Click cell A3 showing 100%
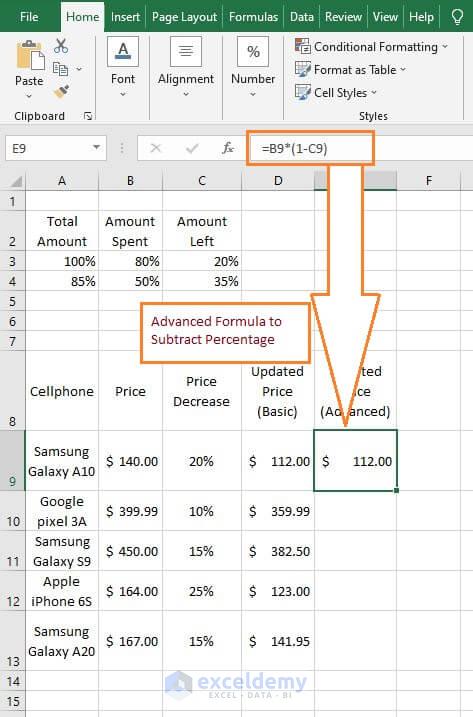 (x=62, y=261)
